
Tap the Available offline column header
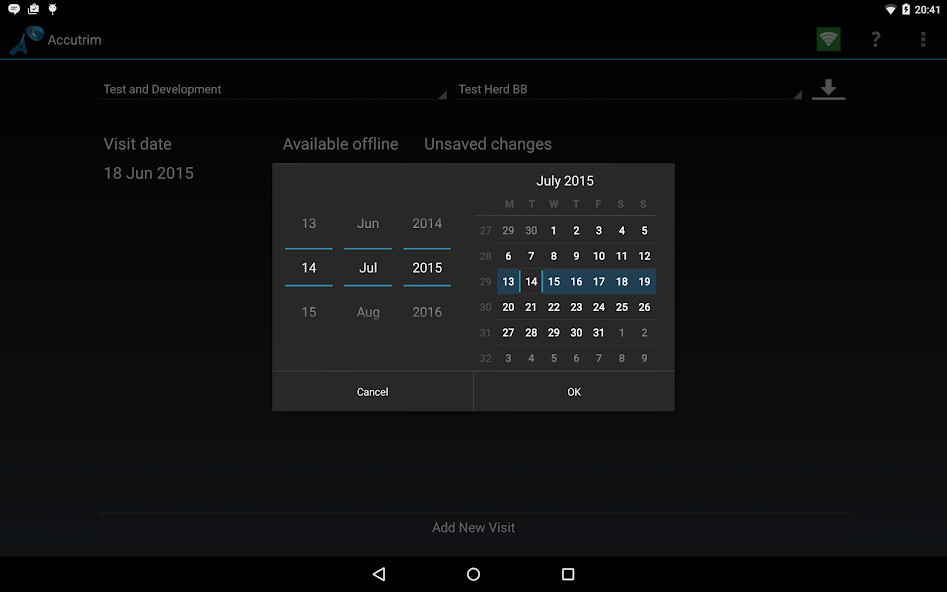(341, 144)
